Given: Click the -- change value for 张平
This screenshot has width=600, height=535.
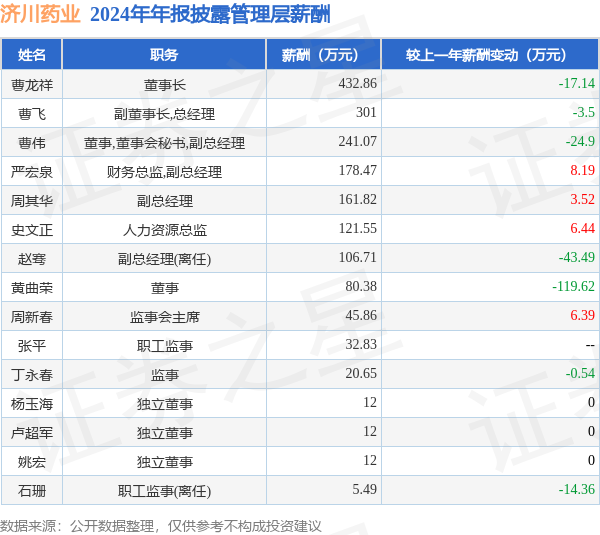Looking at the screenshot, I should click(590, 346).
